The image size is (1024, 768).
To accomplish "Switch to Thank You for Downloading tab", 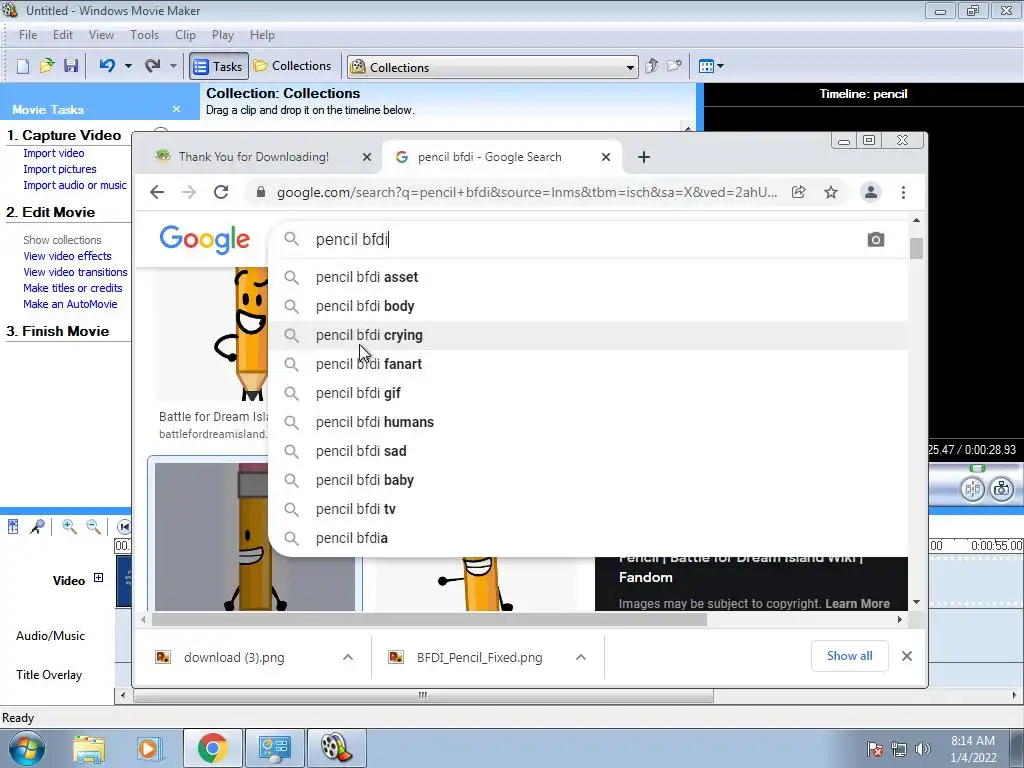I will coord(254,157).
